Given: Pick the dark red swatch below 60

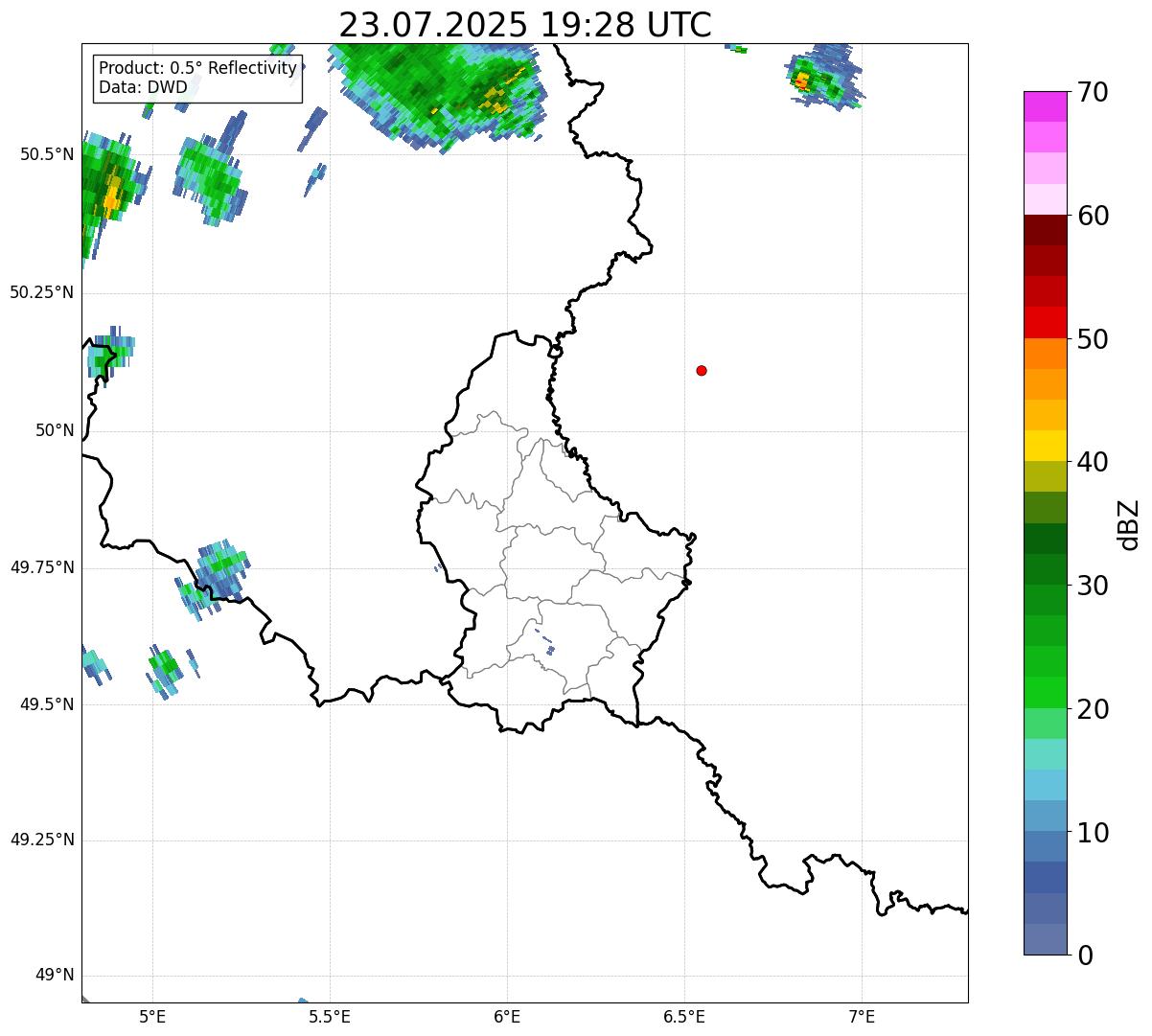Looking at the screenshot, I should (1046, 230).
